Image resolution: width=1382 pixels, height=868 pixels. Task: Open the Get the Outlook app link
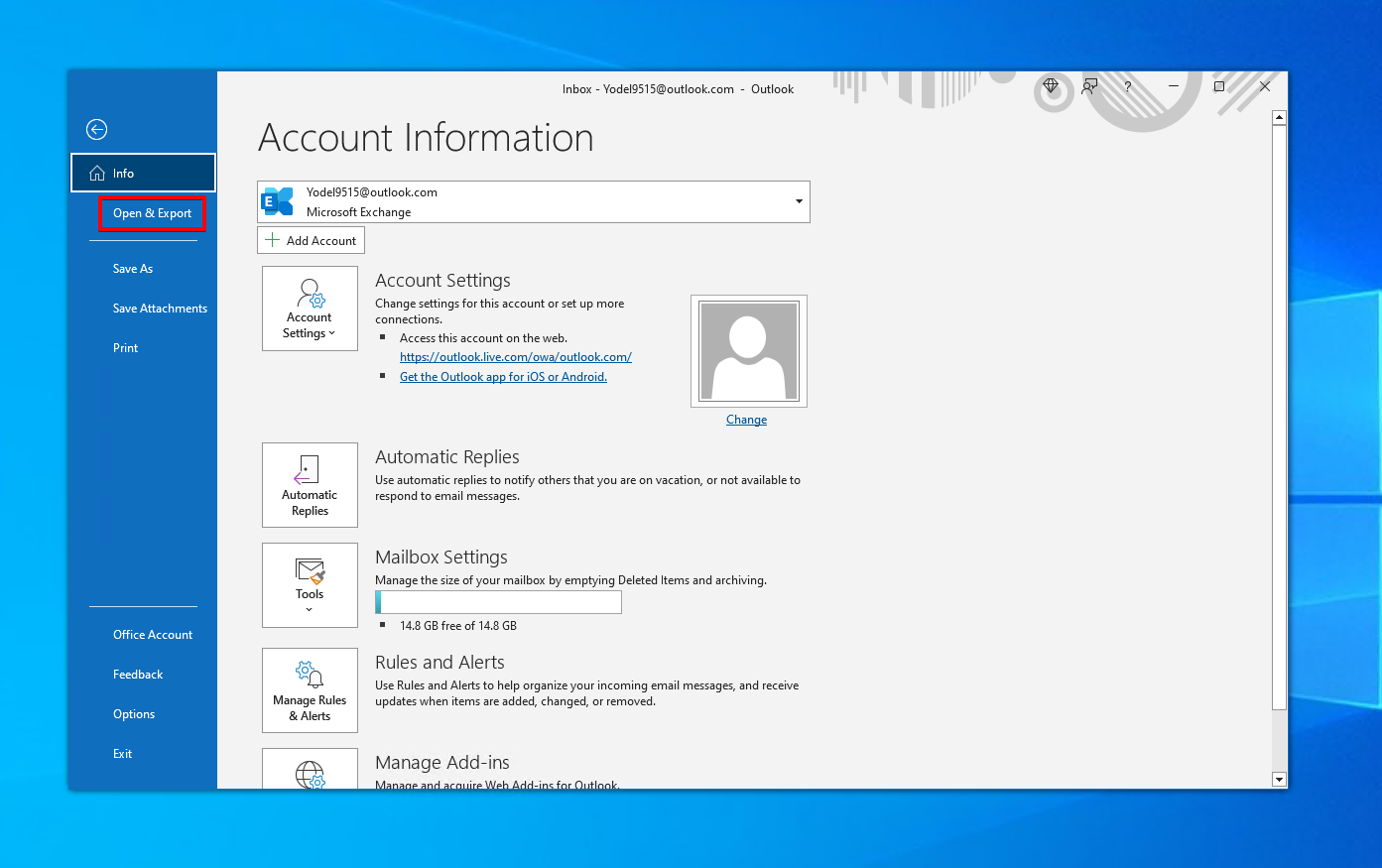[x=503, y=377]
